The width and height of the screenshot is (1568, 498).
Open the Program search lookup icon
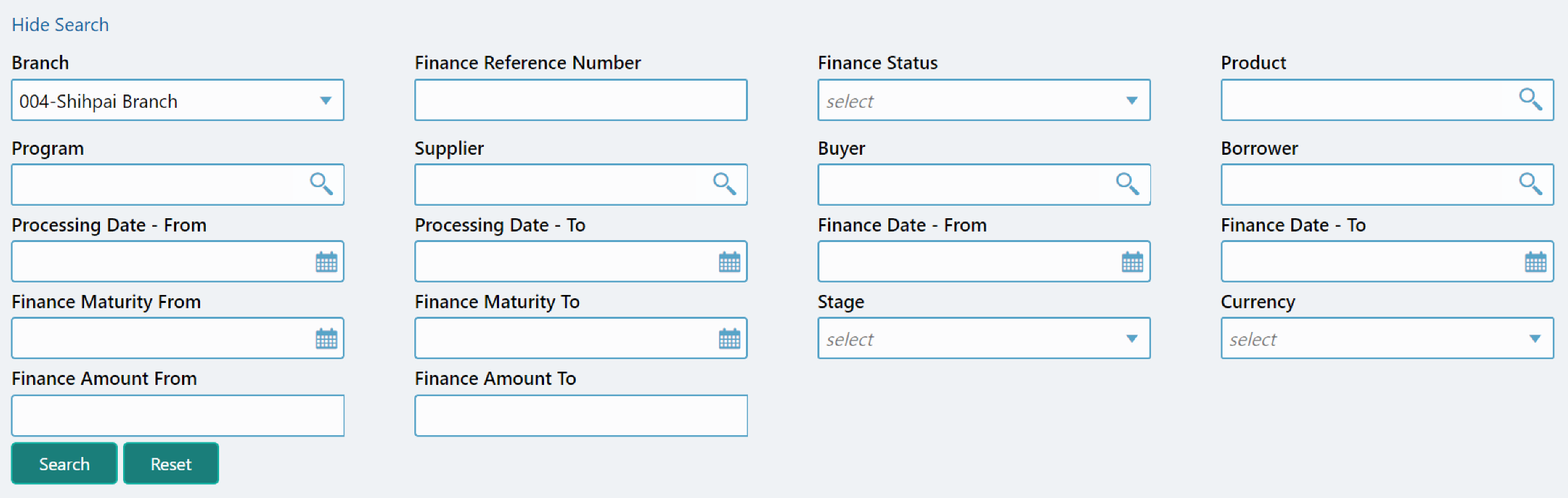tap(321, 184)
